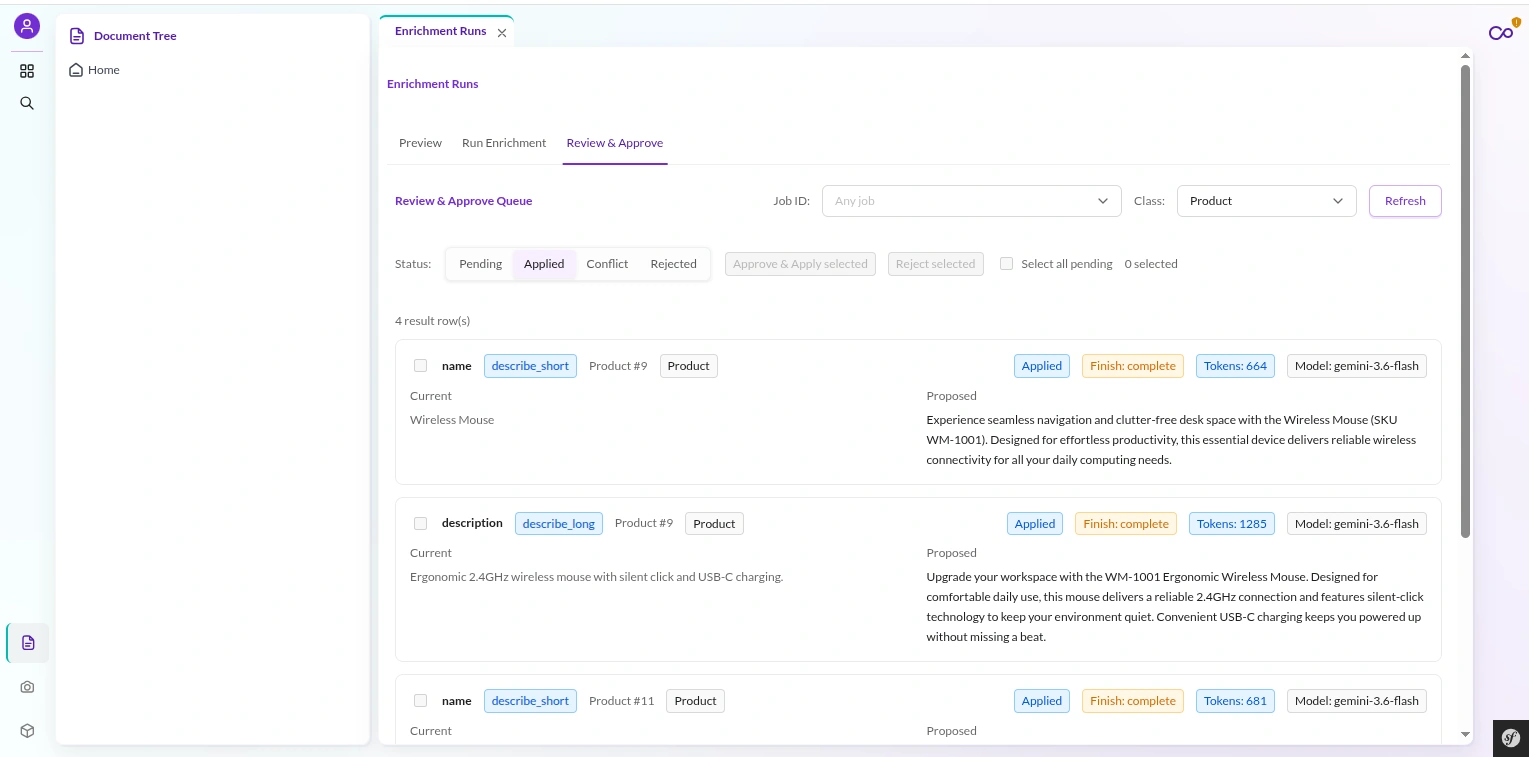Tick the checkbox for Product #9 description row
This screenshot has width=1529, height=757.
click(420, 523)
